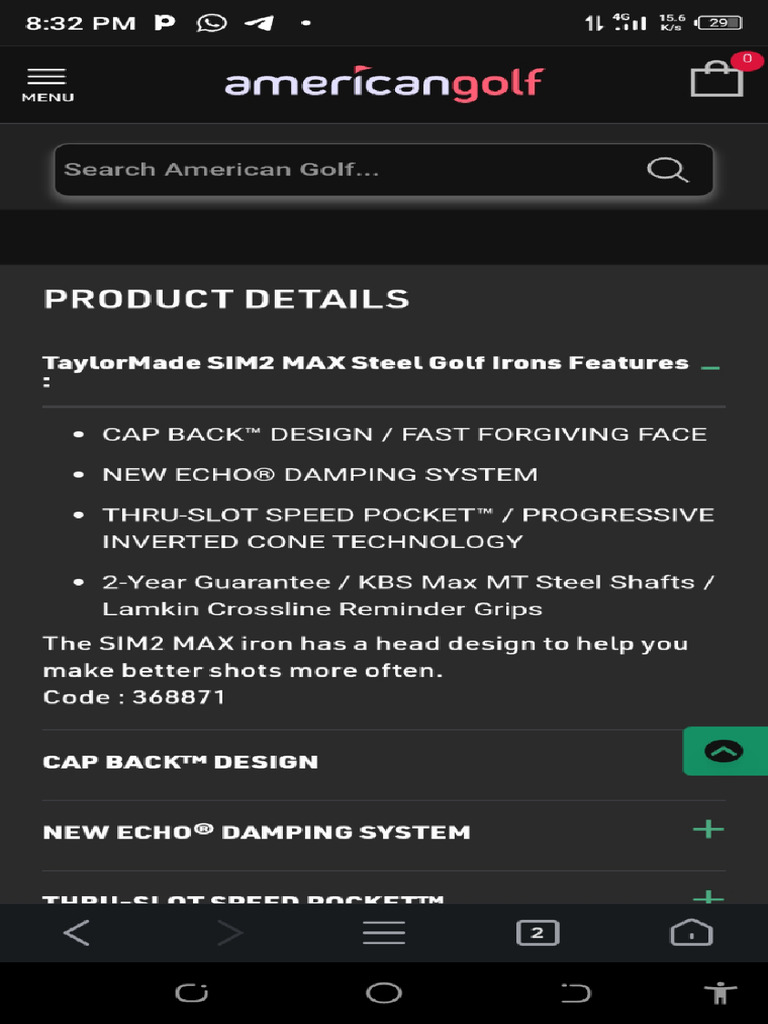Tap the green scroll-to-top arrow
Image resolution: width=768 pixels, height=1024 pixels.
pos(724,751)
